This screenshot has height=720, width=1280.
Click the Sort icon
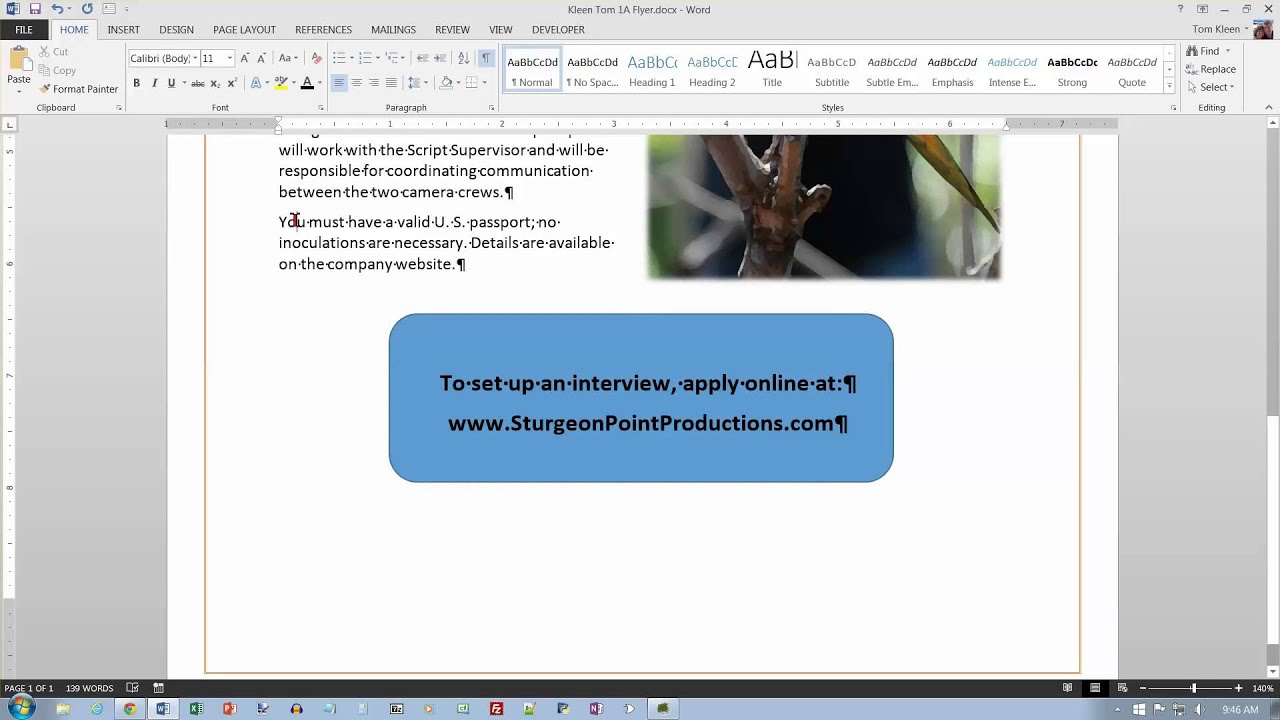coord(463,58)
